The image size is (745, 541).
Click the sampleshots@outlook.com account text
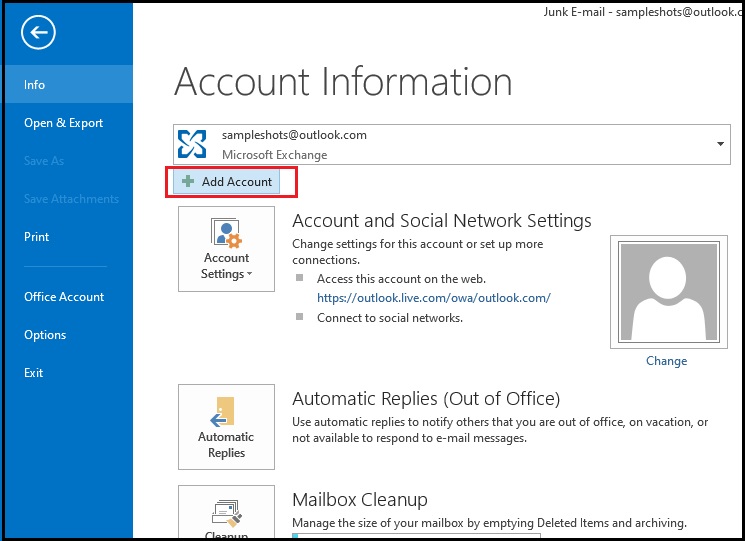pyautogui.click(x=294, y=135)
